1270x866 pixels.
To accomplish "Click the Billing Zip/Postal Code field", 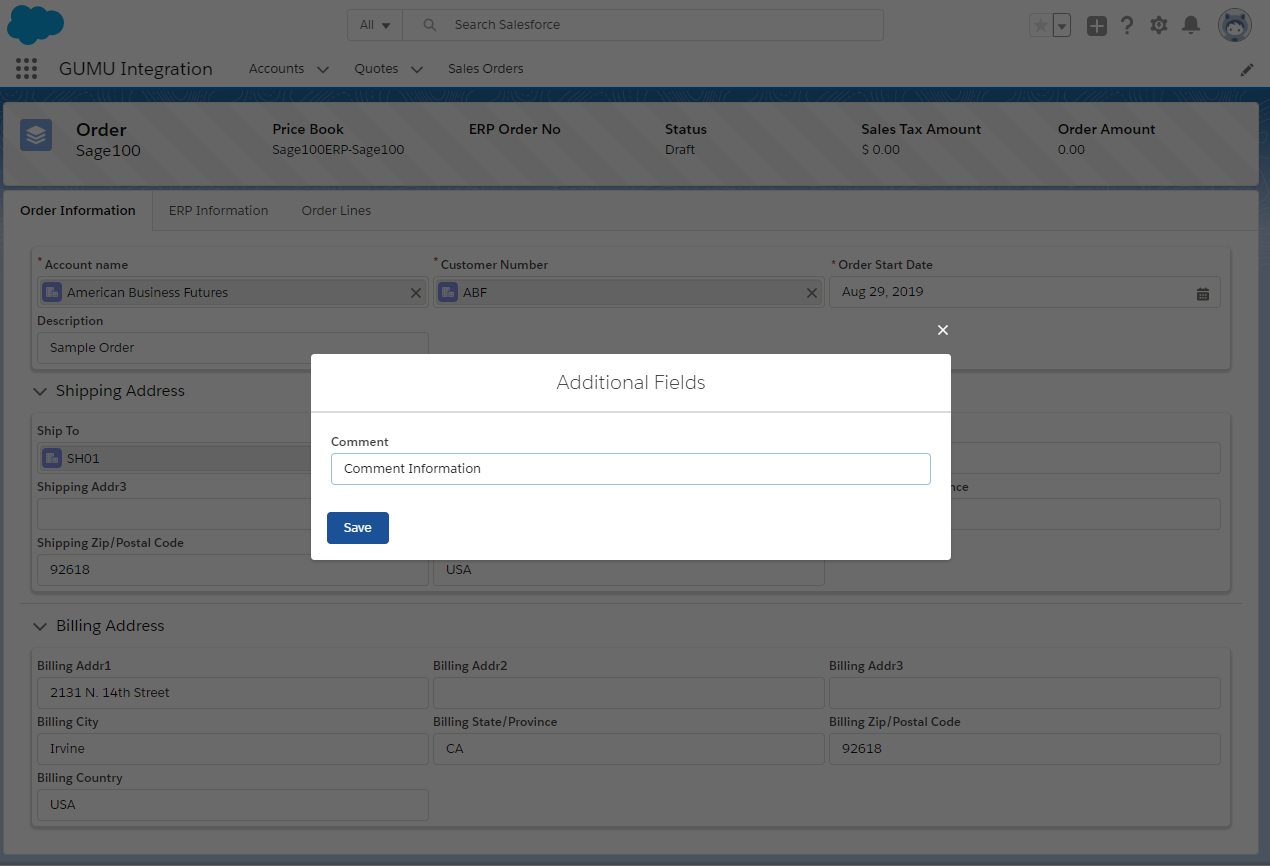I will click(1024, 749).
